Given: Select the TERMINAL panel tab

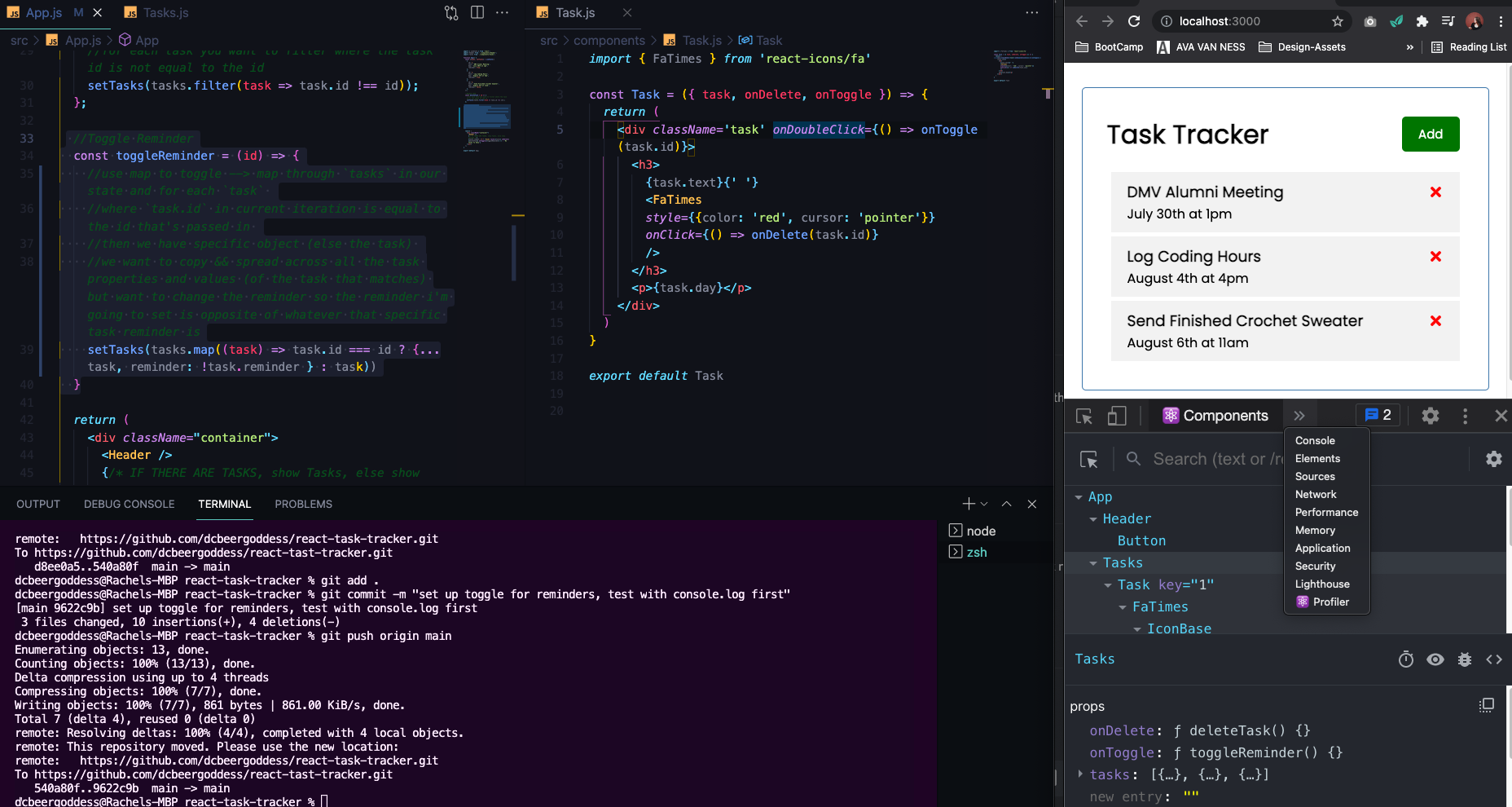Looking at the screenshot, I should click(225, 504).
